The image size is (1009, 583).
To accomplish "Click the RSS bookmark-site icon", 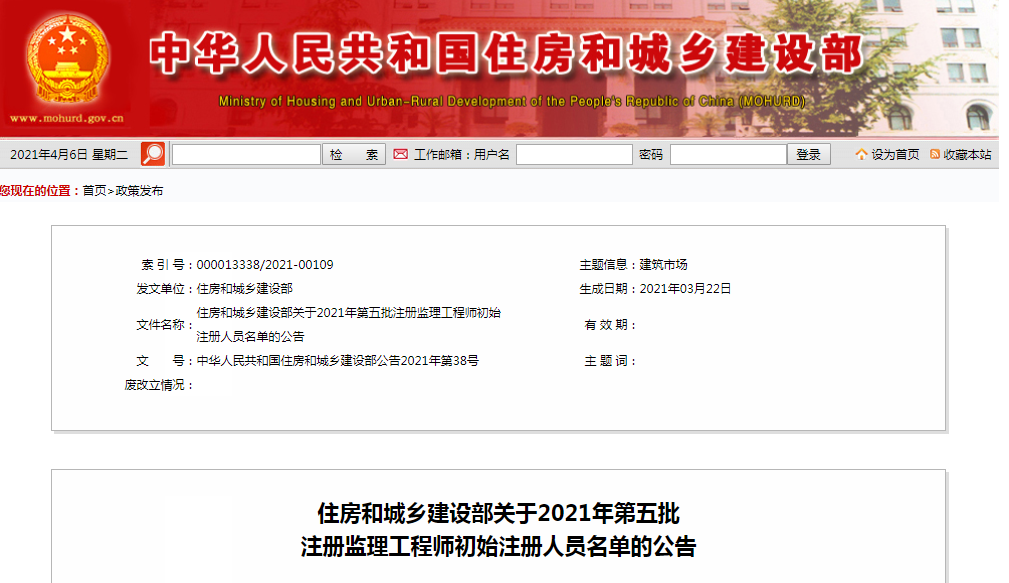I will 935,154.
